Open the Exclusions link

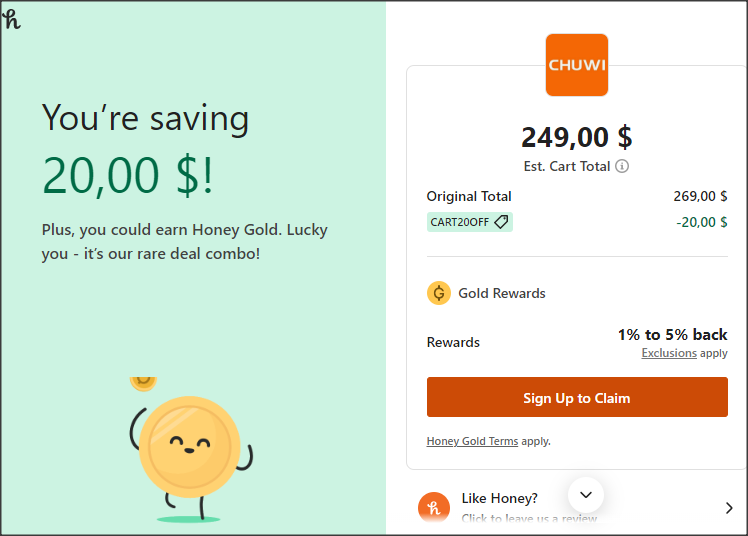669,353
